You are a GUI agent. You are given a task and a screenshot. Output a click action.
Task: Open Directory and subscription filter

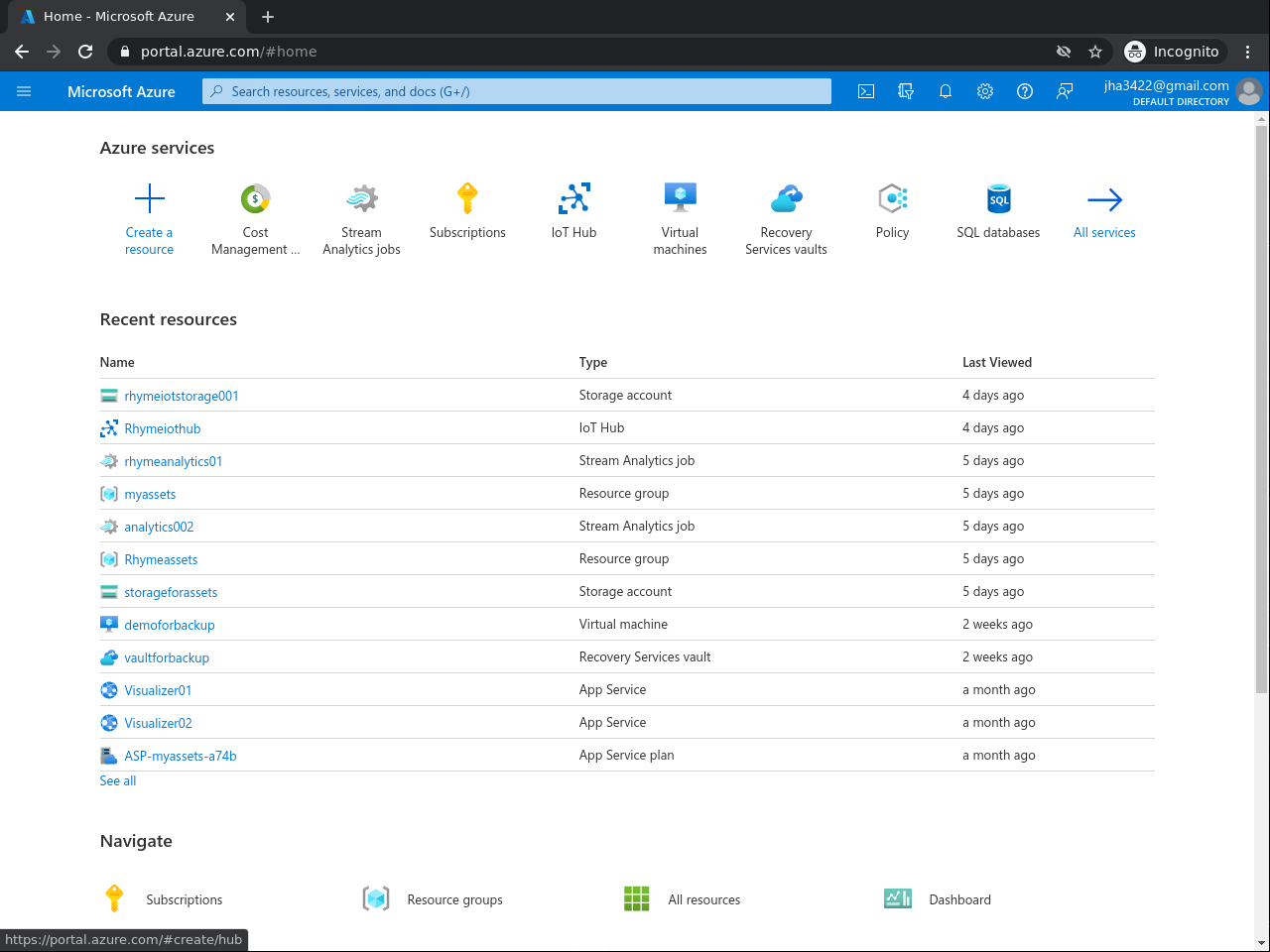pyautogui.click(x=906, y=91)
